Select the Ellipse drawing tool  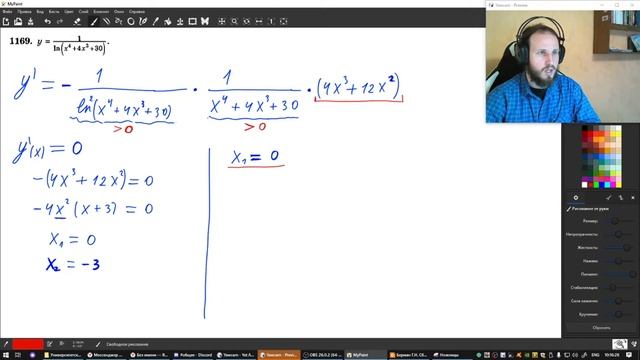[x=131, y=21]
